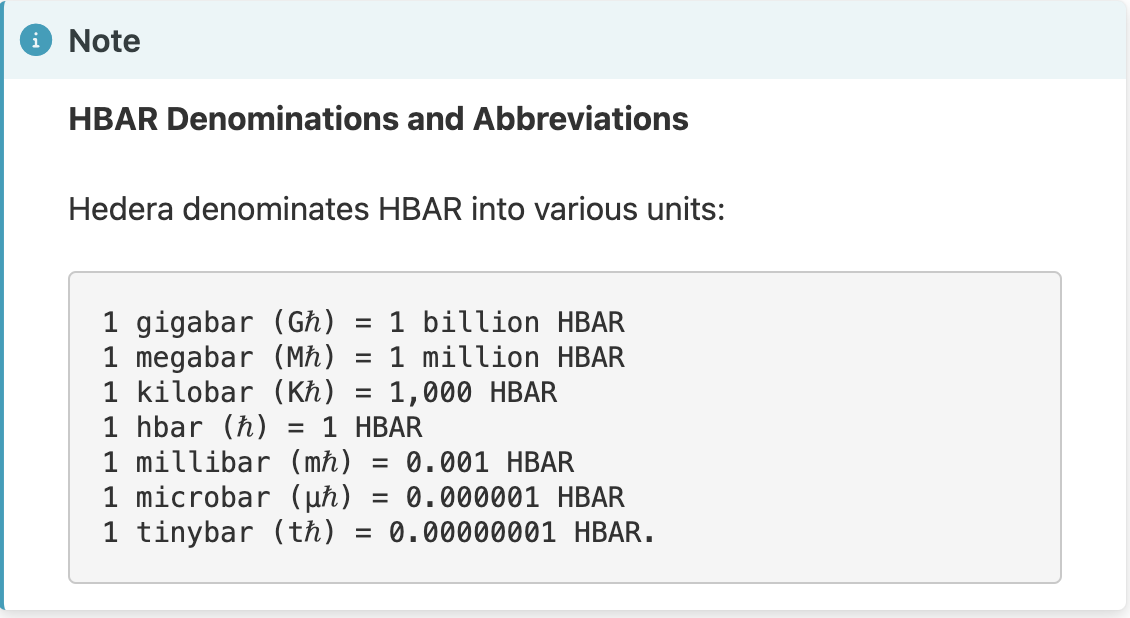1130x618 pixels.
Task: Click the sentence about Hedera denominating HBAR
Action: pyautogui.click(x=396, y=210)
